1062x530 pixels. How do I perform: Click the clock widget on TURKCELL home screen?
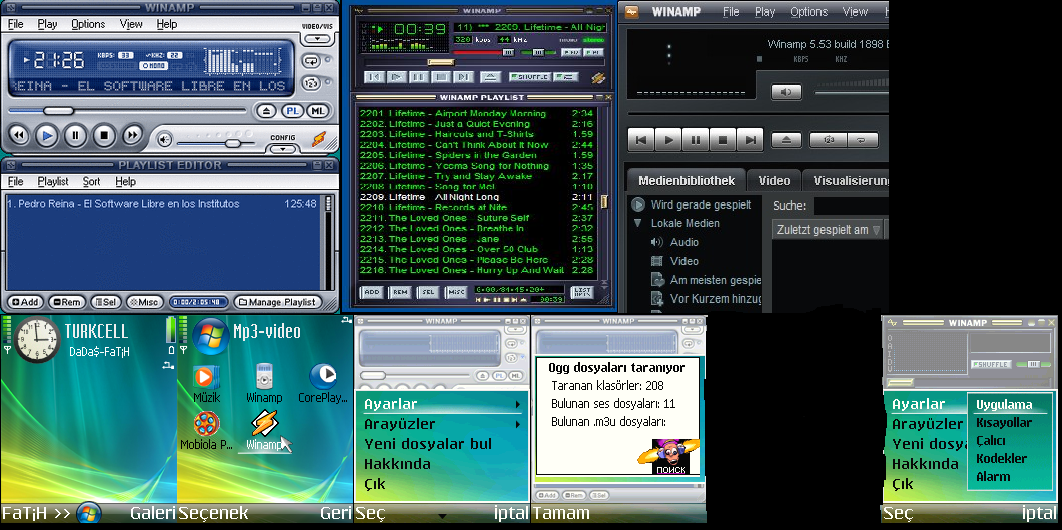coord(37,340)
